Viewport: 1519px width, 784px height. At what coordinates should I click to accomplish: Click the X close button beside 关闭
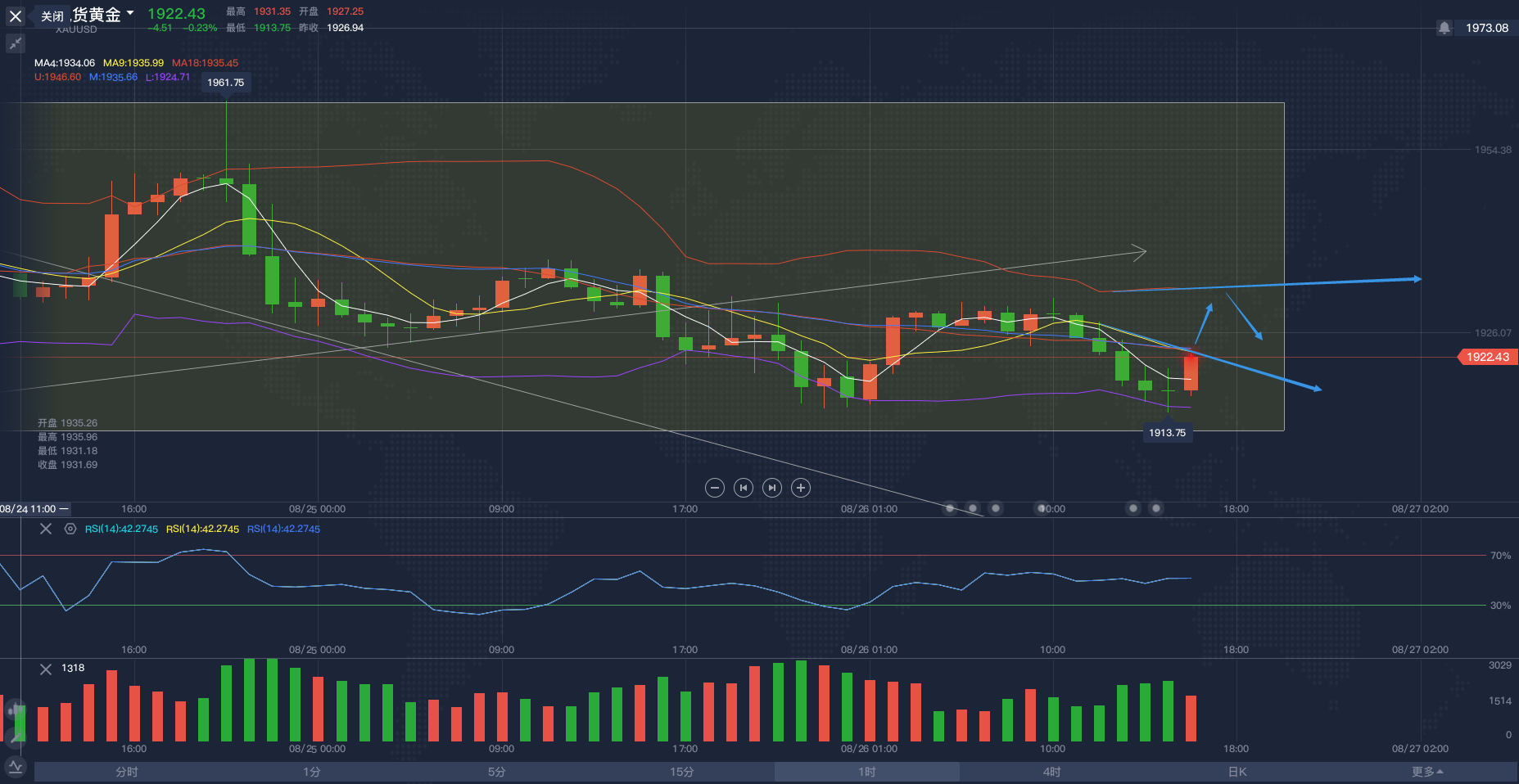click(16, 16)
